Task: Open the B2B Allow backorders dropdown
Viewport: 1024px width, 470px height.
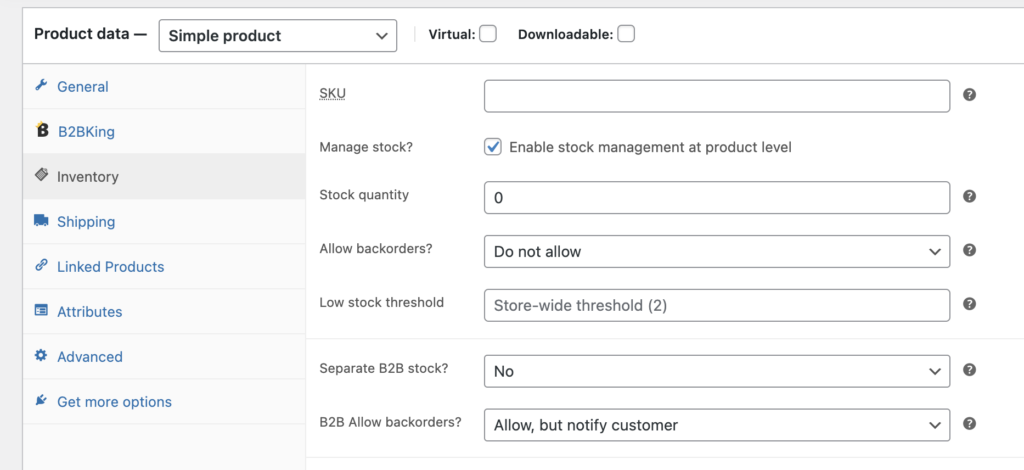Action: pyautogui.click(x=716, y=425)
